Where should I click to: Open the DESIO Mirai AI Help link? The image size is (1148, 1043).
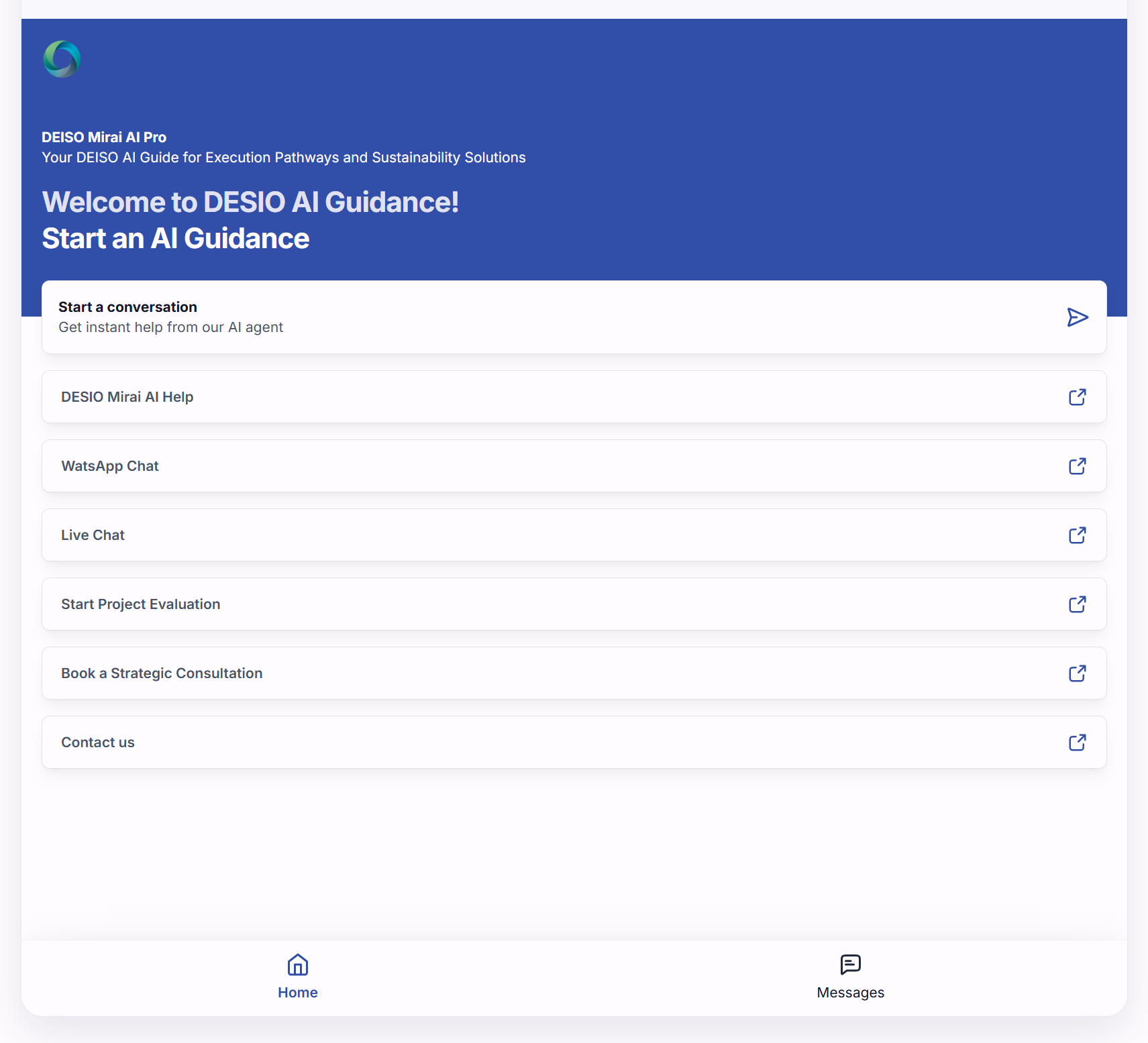[127, 397]
